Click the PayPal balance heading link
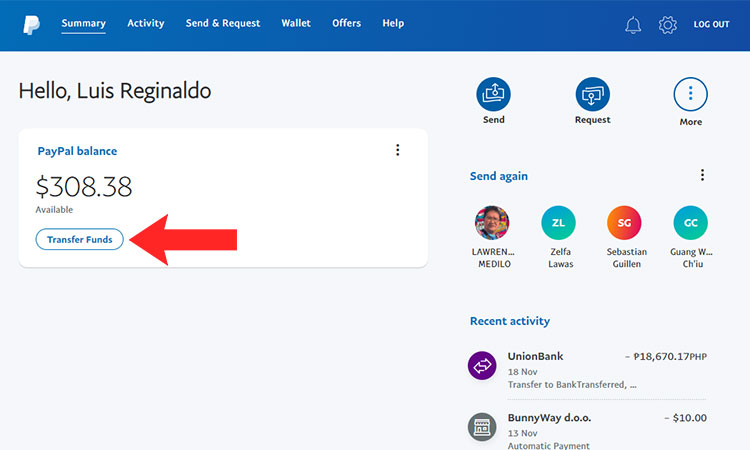Viewport: 750px width, 450px height. click(77, 151)
